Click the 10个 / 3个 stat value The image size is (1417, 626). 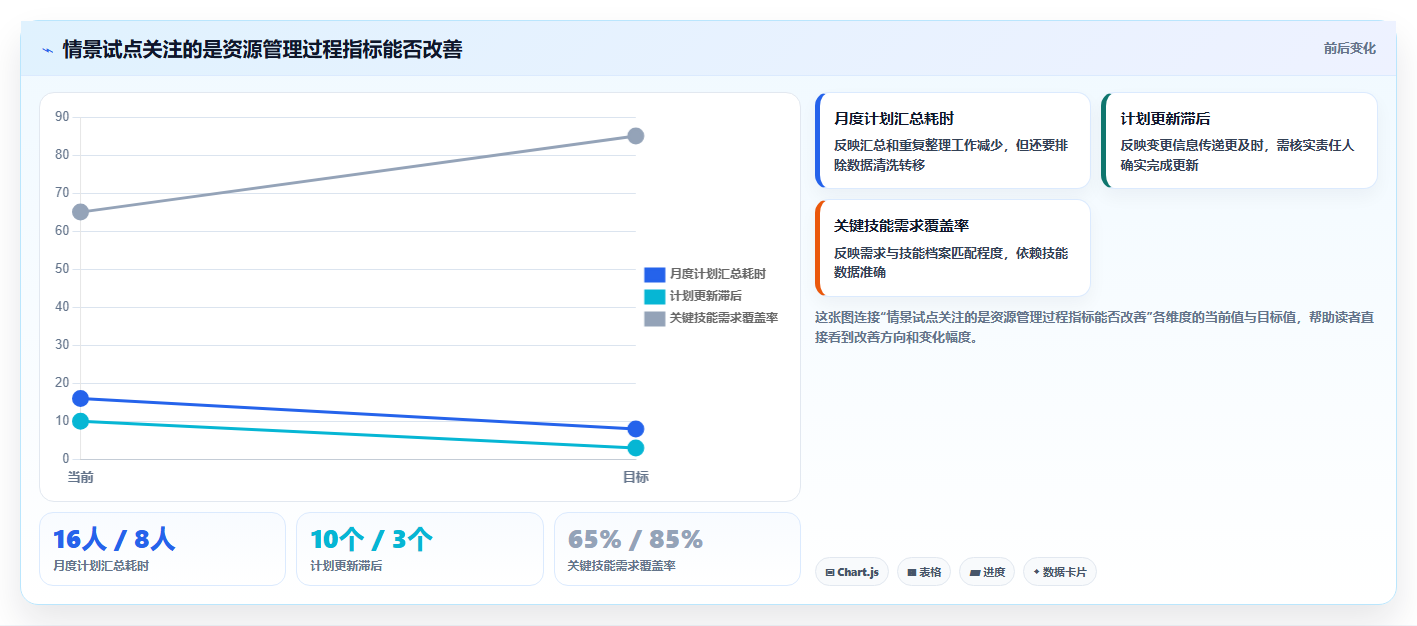point(371,539)
